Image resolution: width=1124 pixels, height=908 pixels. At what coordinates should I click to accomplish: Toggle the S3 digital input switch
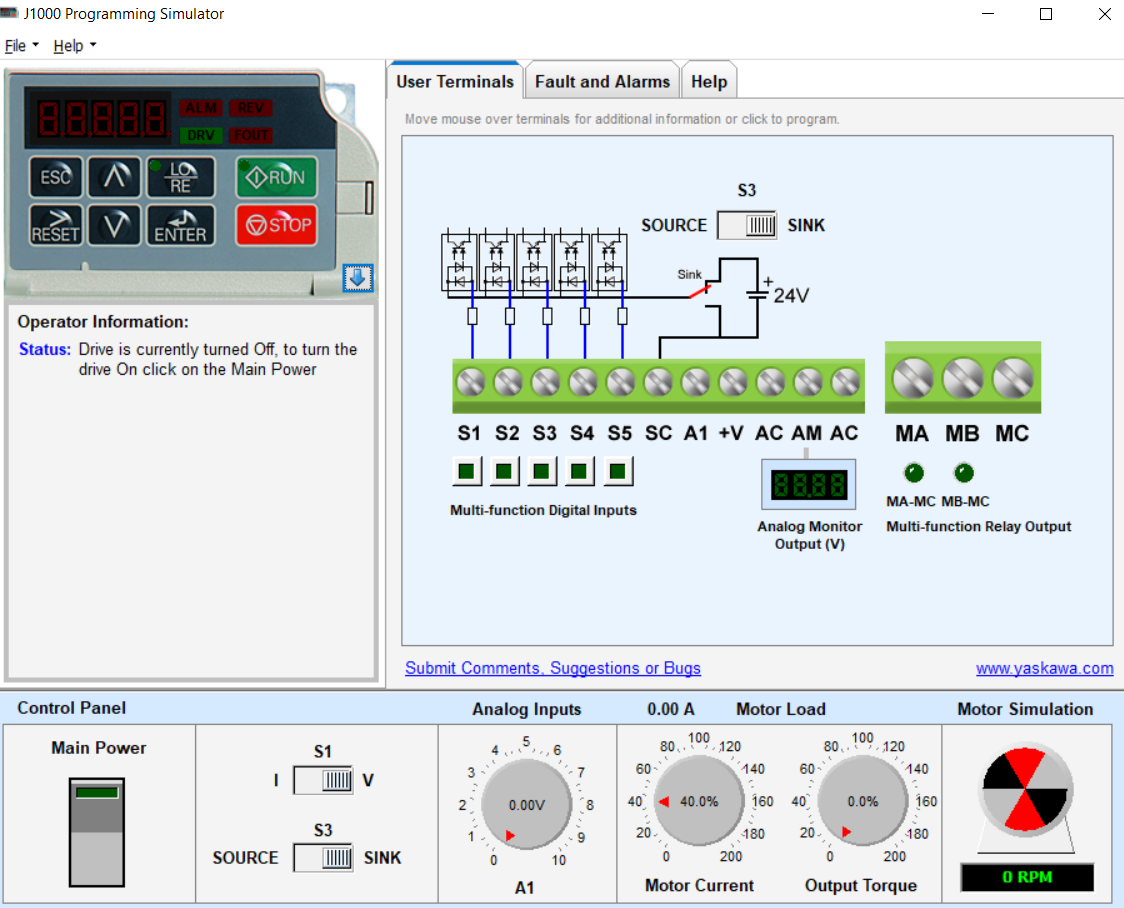click(x=542, y=472)
